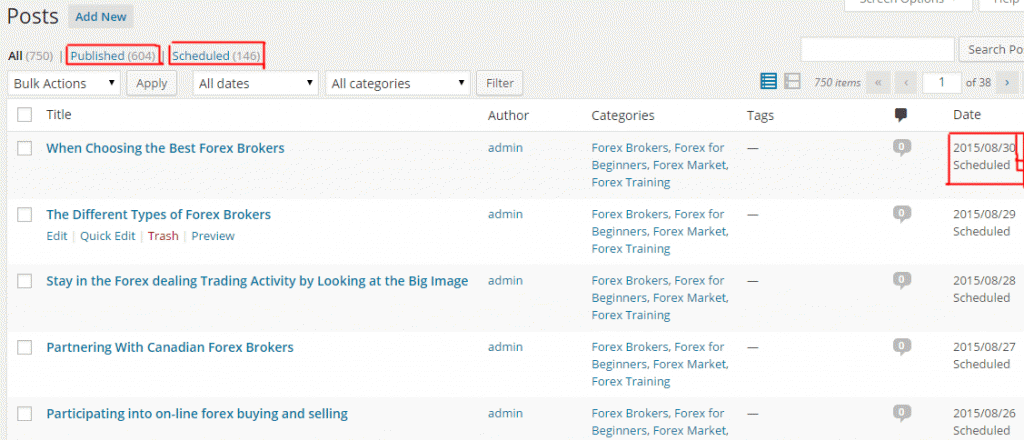Tick select-all checkbox in table header

coord(25,115)
